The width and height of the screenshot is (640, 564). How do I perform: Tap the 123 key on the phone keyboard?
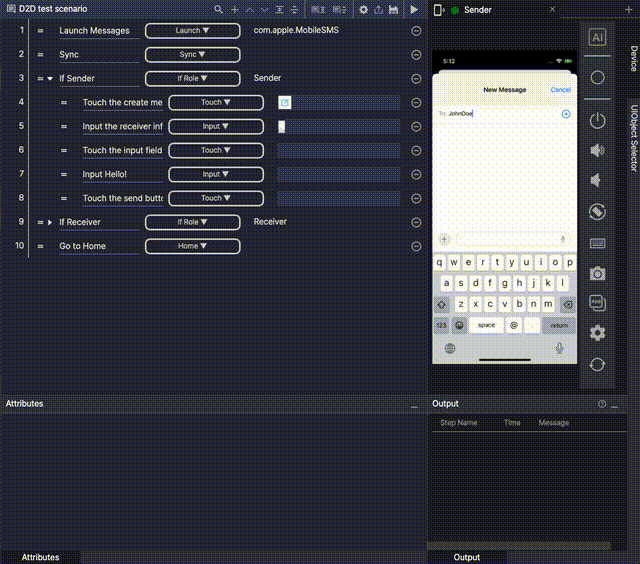coord(441,325)
